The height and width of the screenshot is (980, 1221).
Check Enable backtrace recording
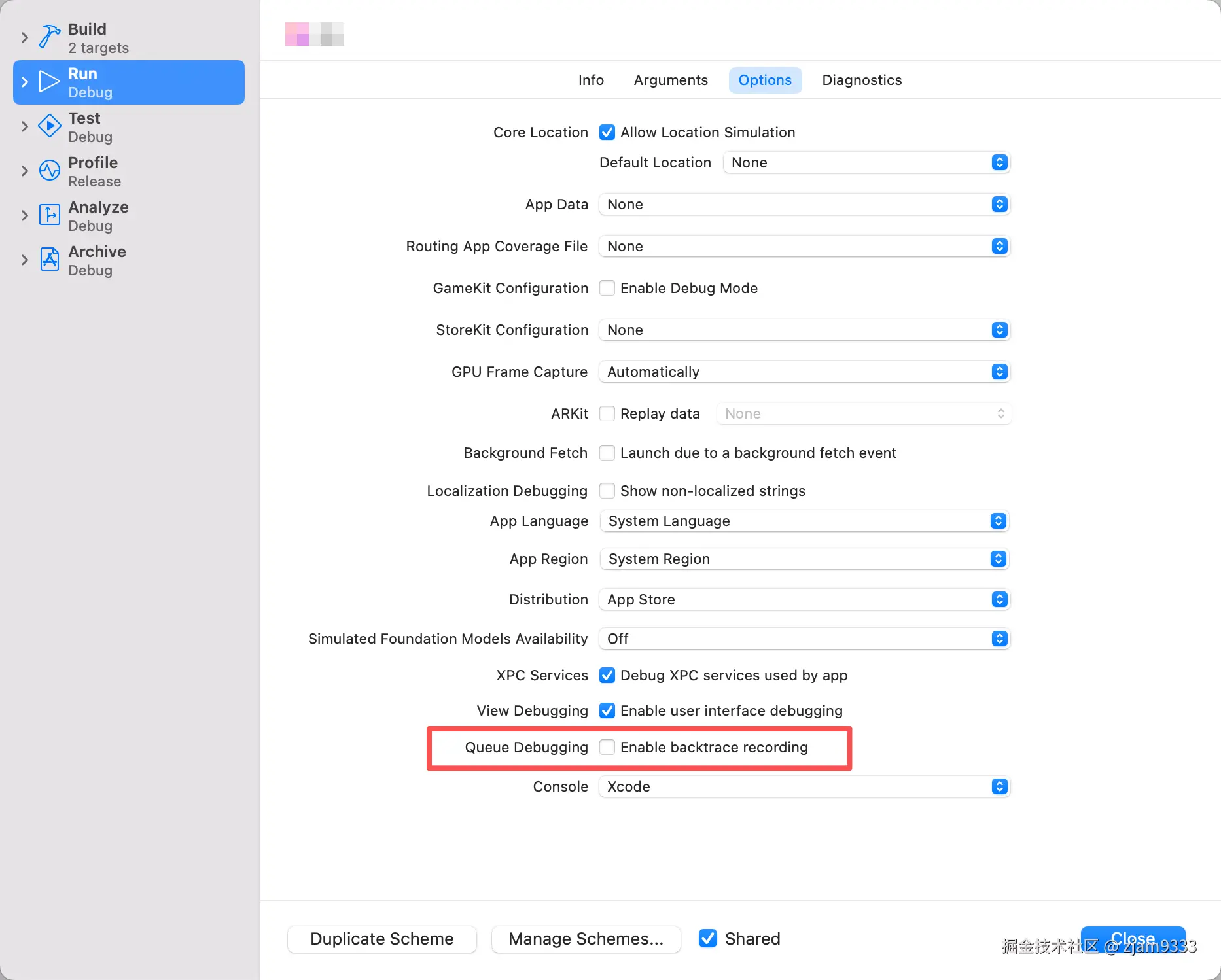tap(607, 747)
